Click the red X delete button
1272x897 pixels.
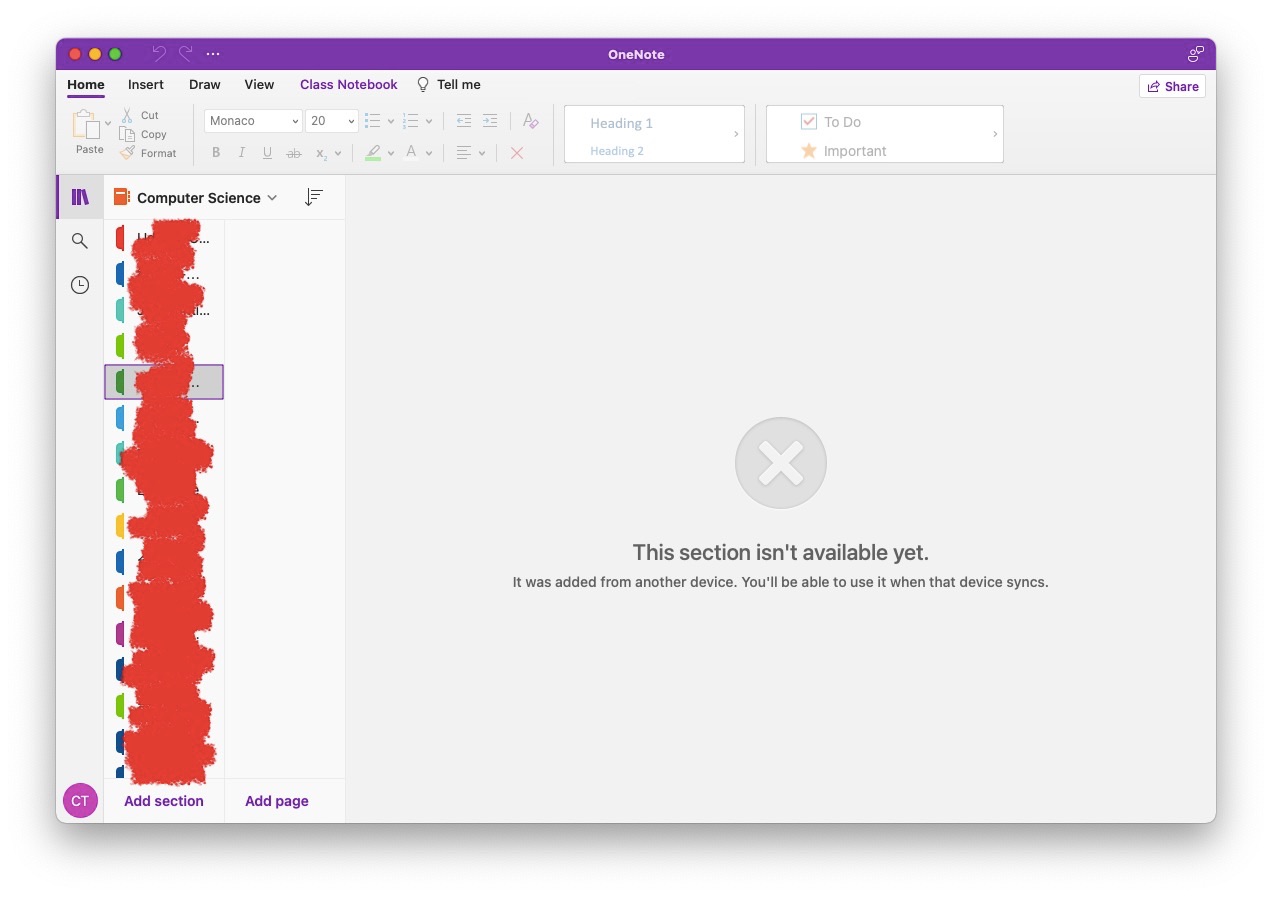[x=517, y=153]
